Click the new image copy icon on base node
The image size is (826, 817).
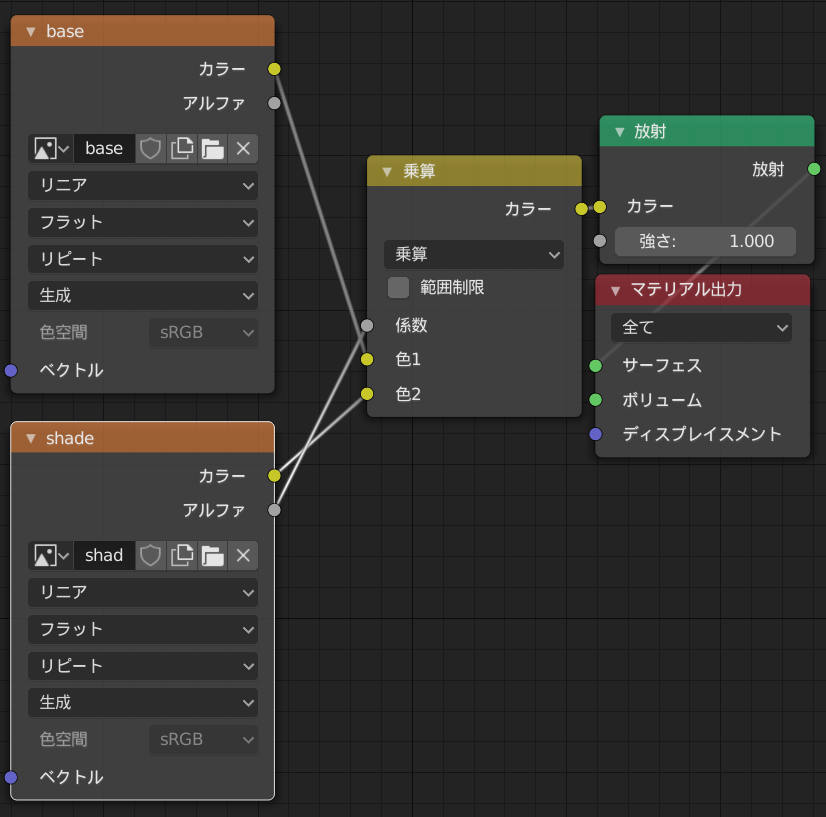click(182, 149)
